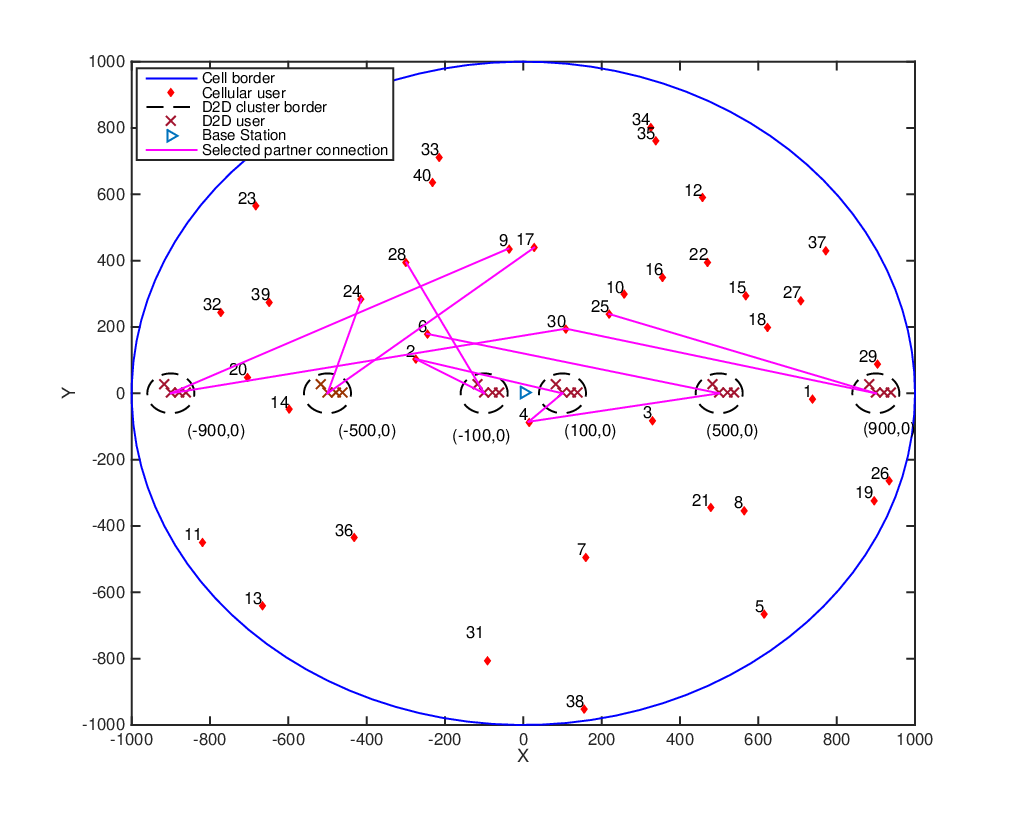This screenshot has height=815, width=1012.
Task: Click the Base Station triangle in the plot center
Action: (x=525, y=392)
